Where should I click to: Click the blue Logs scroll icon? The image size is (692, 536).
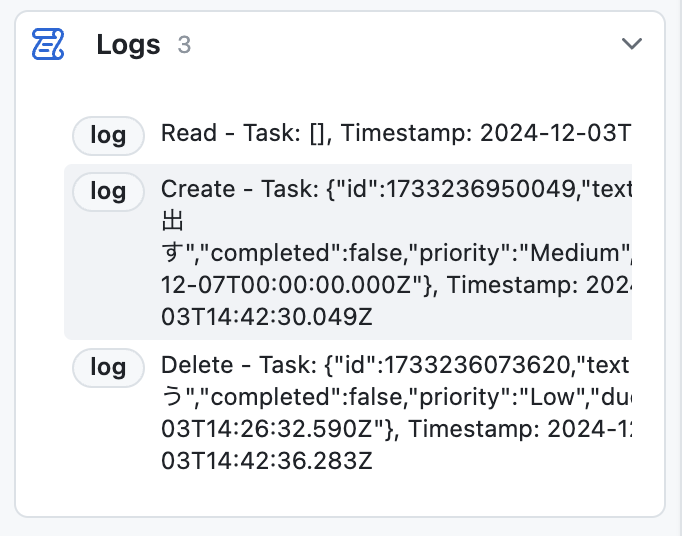pyautogui.click(x=48, y=44)
